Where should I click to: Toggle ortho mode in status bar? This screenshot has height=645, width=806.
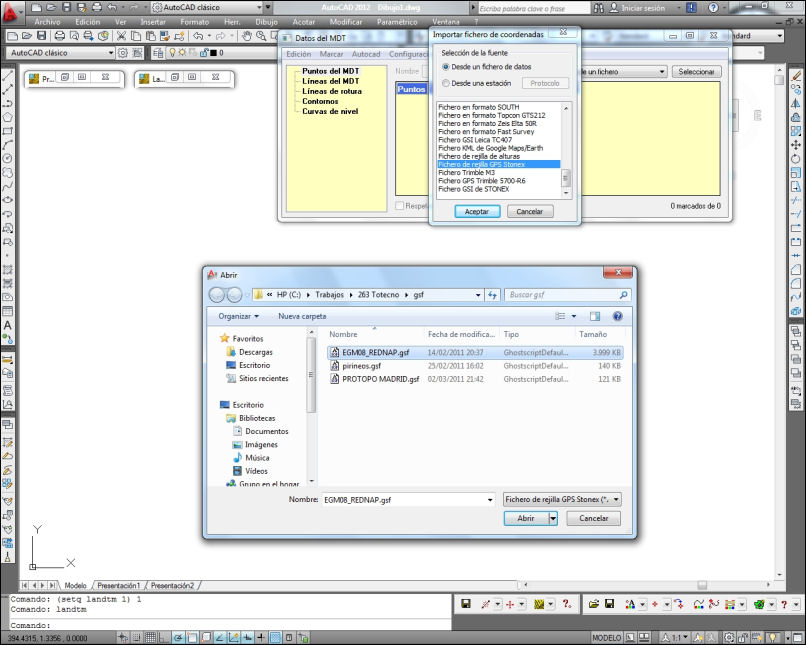[162, 638]
